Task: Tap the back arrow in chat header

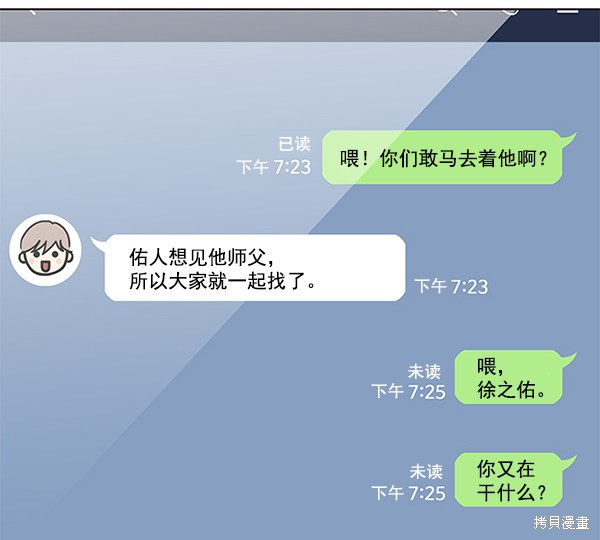Action: pyautogui.click(x=33, y=12)
